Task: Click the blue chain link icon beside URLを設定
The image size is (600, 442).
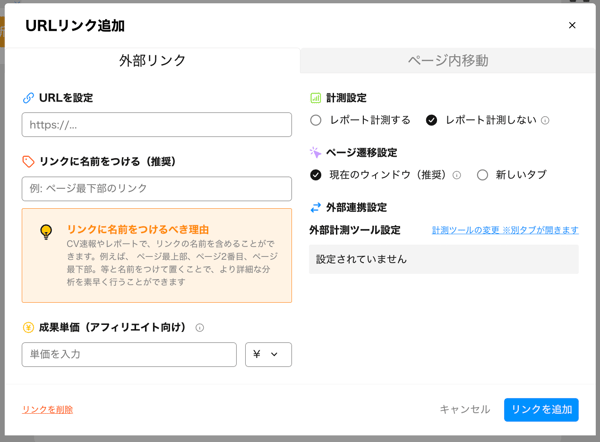Action: click(28, 98)
